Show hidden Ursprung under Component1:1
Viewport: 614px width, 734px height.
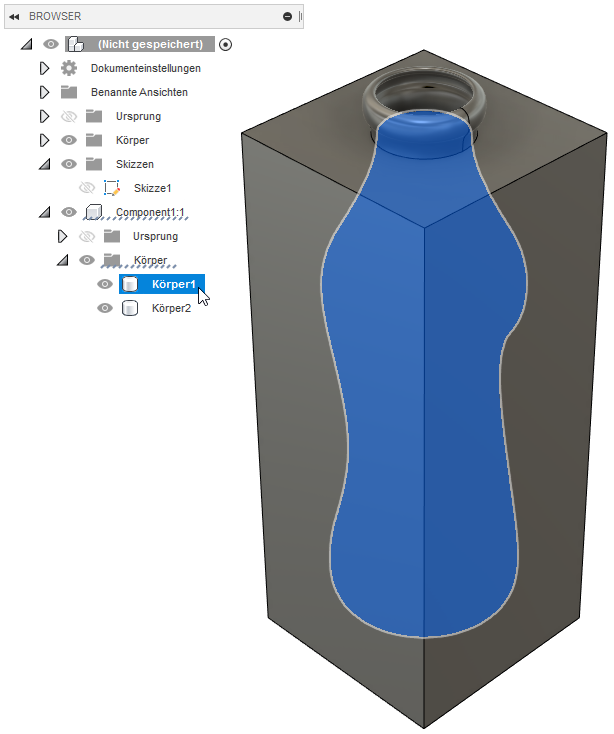click(x=87, y=236)
